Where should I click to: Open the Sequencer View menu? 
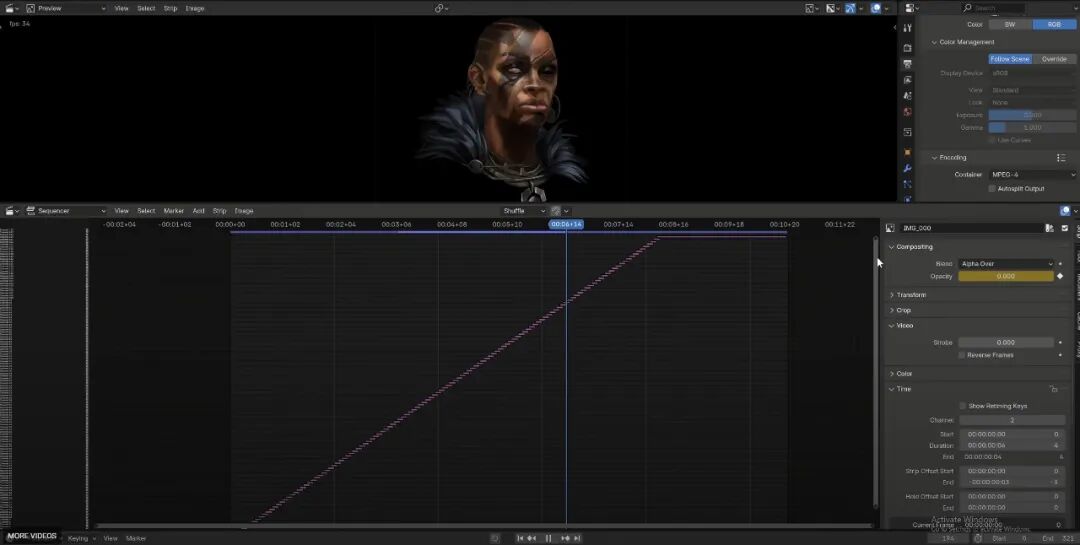click(x=121, y=211)
